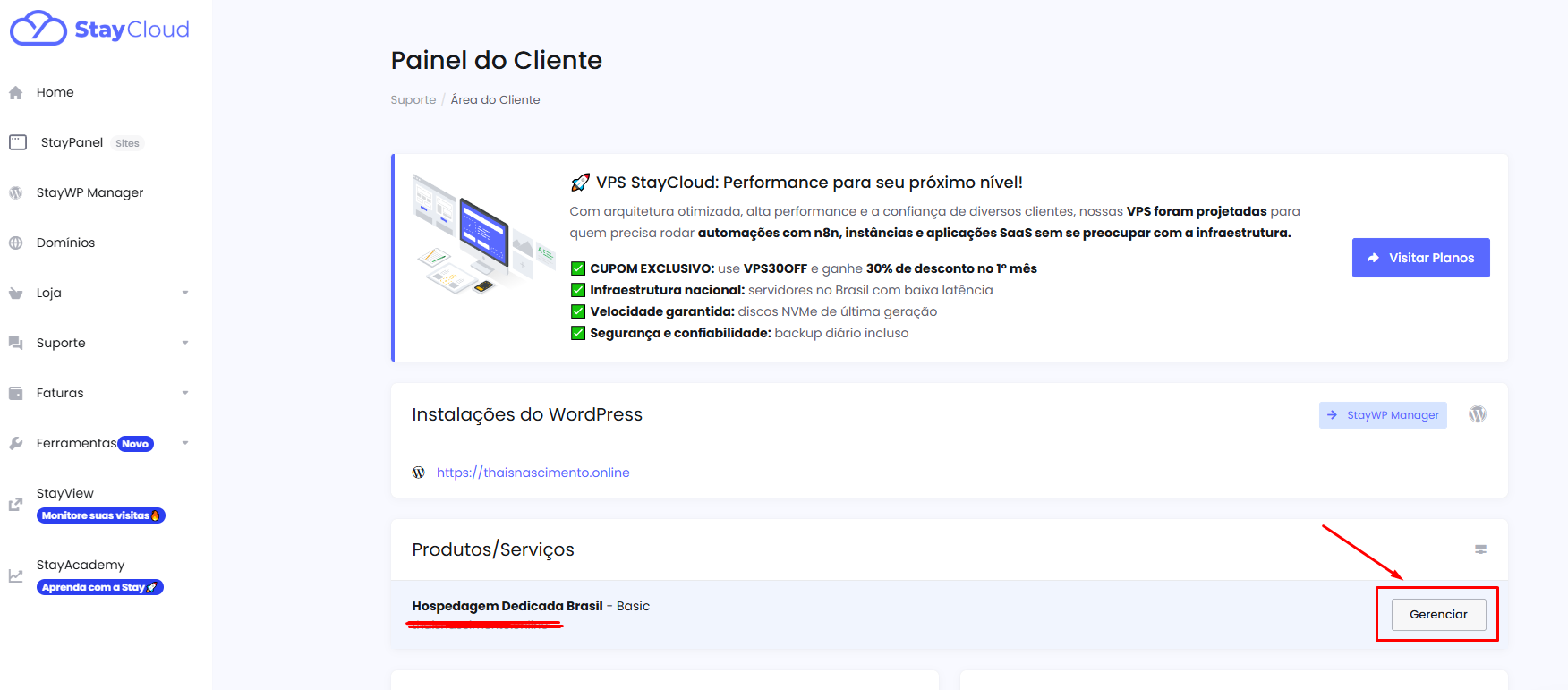Click the StayCloud cloud logo
This screenshot has height=690, width=1568.
[38, 28]
